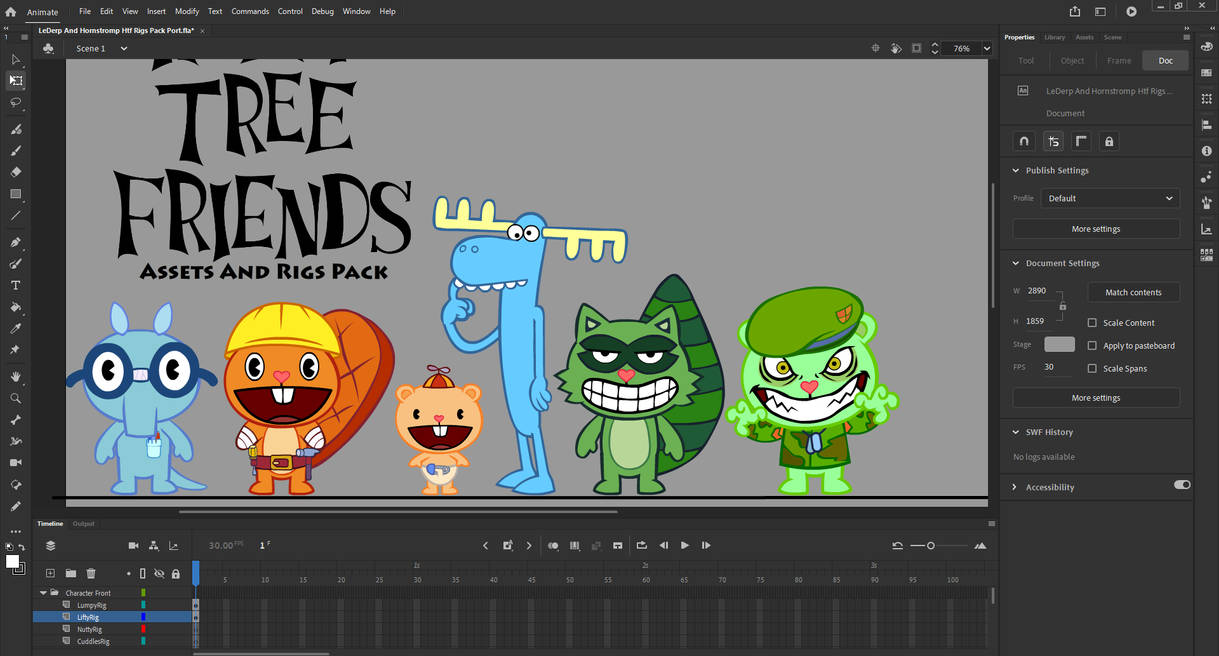Collapse the Character Front layer folder
The height and width of the screenshot is (656, 1219).
(x=43, y=593)
